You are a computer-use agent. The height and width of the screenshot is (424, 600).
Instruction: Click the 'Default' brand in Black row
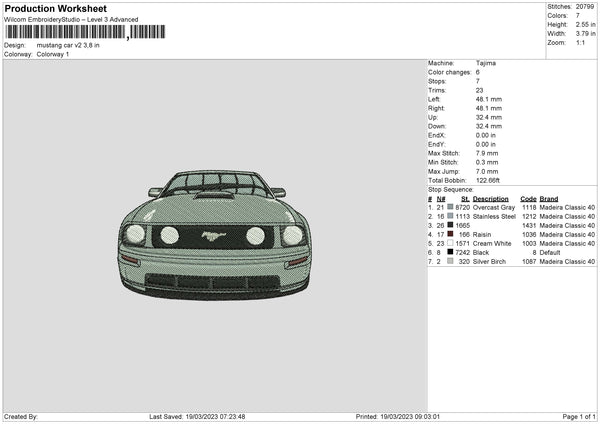click(x=550, y=253)
